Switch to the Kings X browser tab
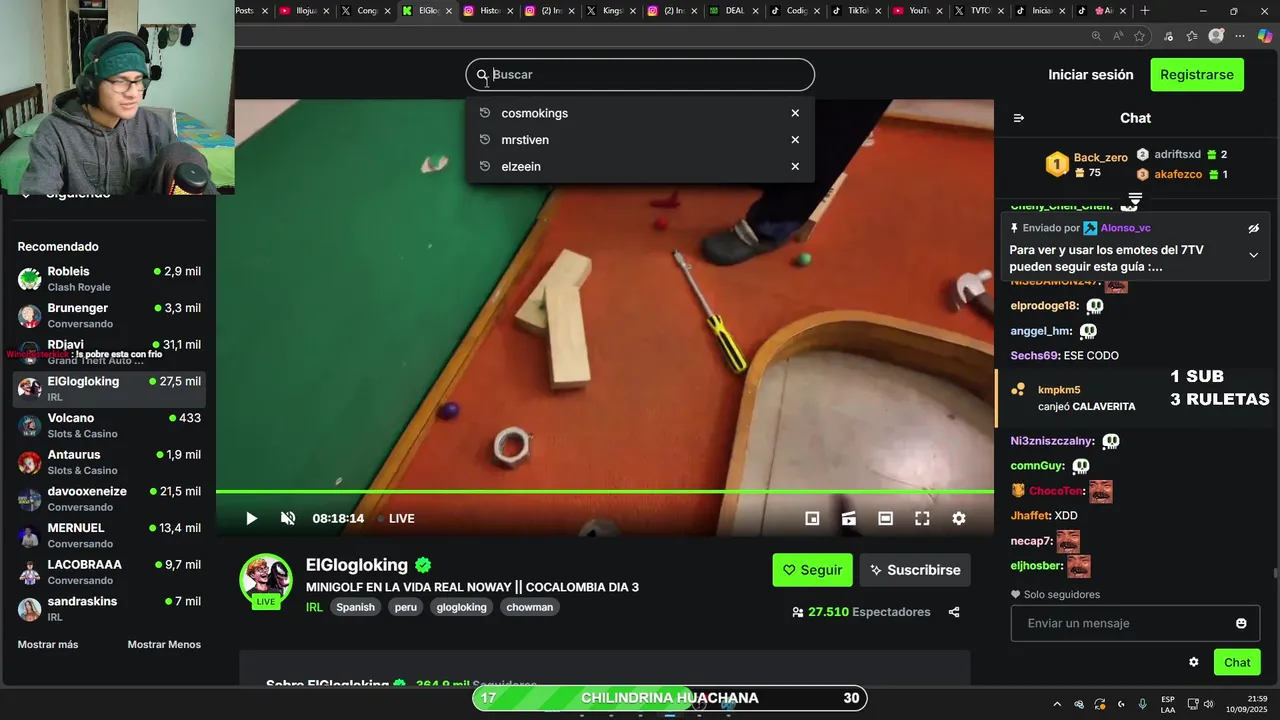The width and height of the screenshot is (1280, 720). [612, 11]
